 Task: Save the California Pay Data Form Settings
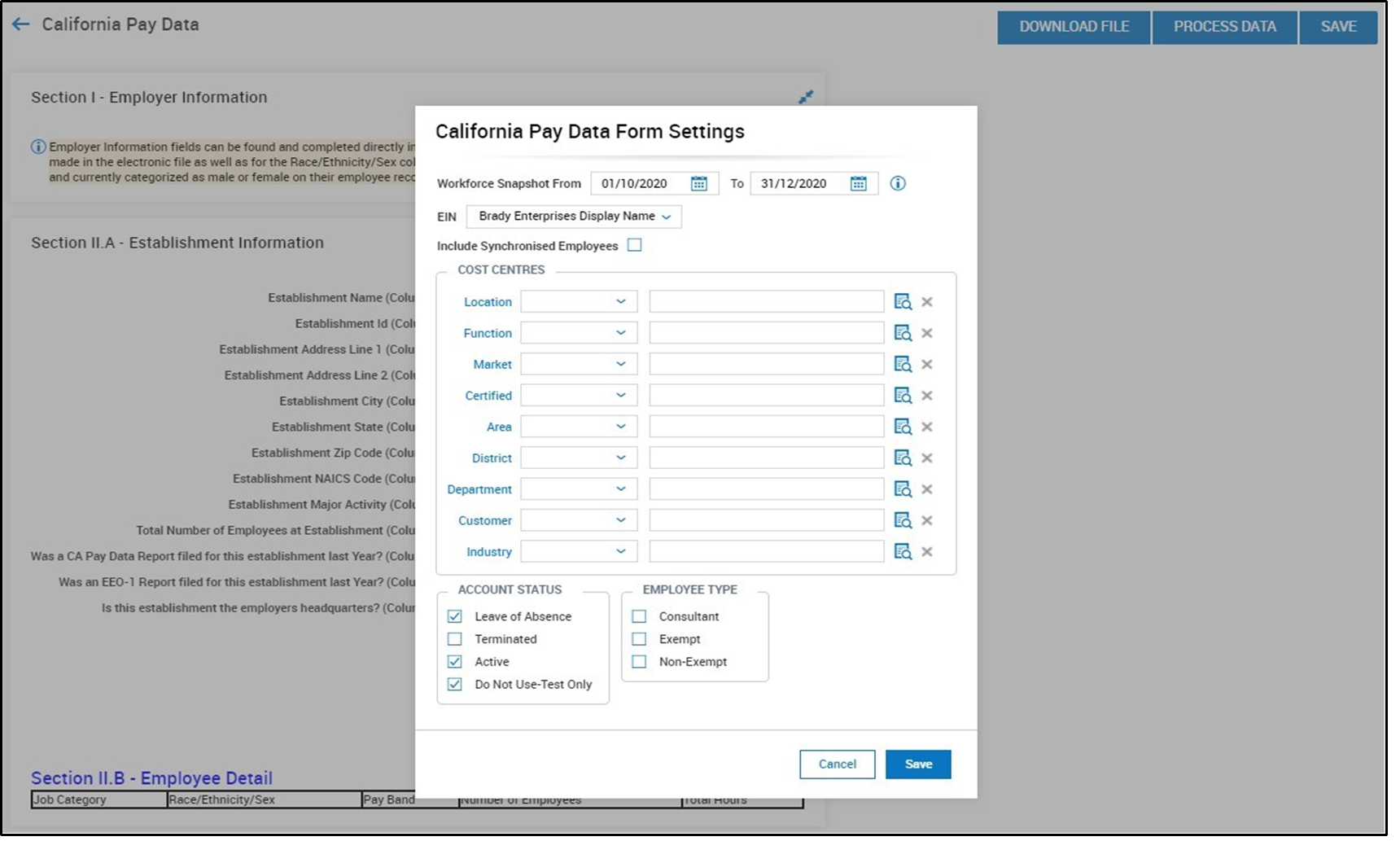(918, 764)
